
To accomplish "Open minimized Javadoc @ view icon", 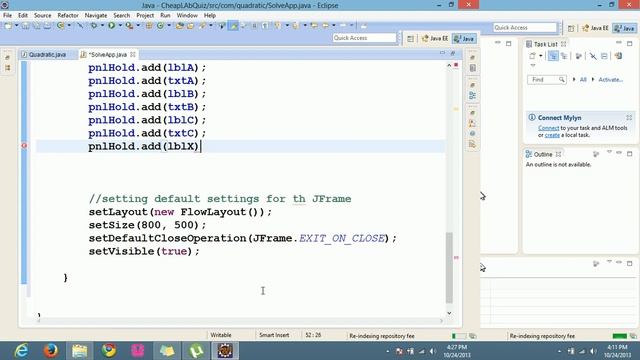I will pyautogui.click(x=472, y=133).
